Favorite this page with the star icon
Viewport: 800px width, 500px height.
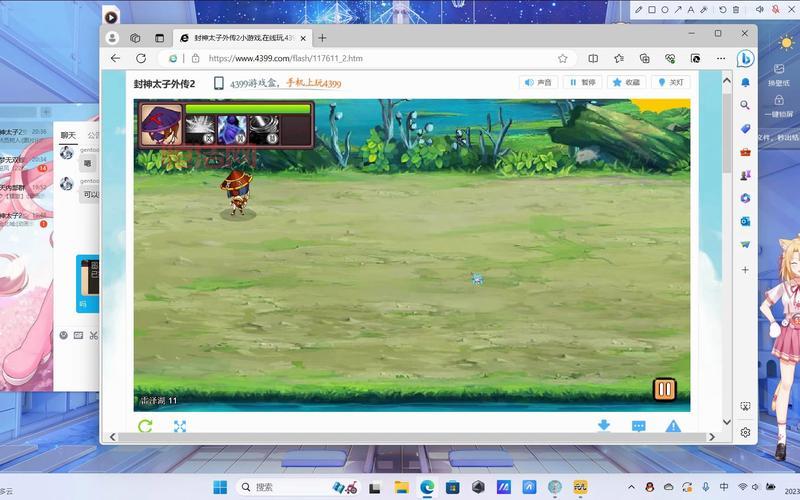[x=563, y=58]
